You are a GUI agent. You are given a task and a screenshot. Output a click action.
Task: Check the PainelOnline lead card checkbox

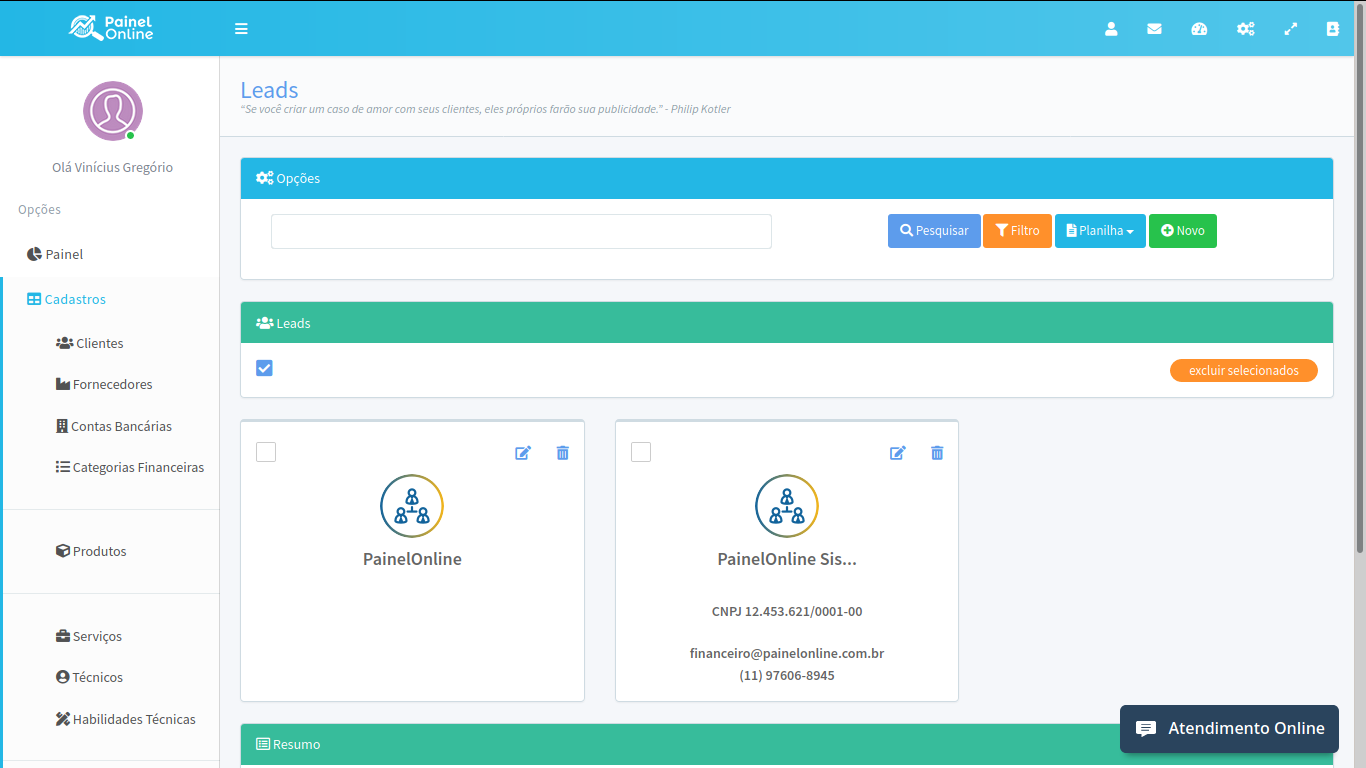pyautogui.click(x=266, y=452)
